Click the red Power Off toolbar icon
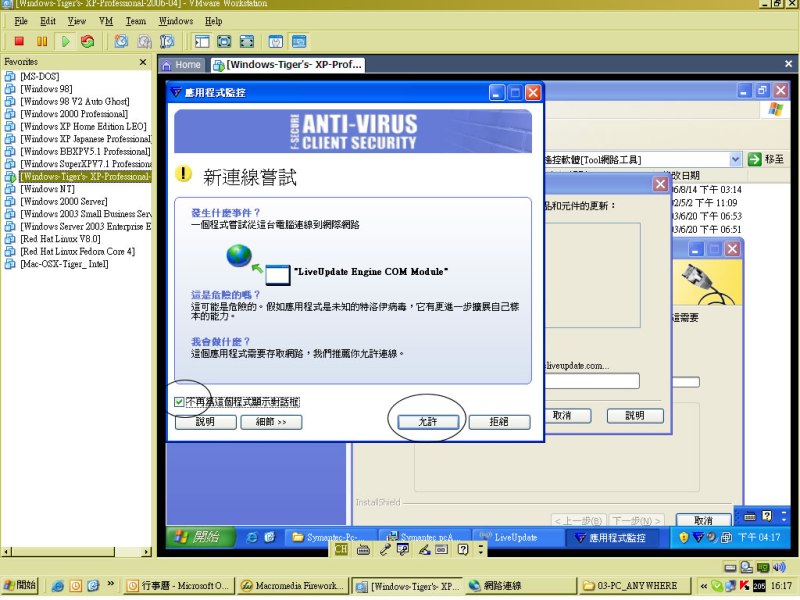800x600 pixels. 19,41
